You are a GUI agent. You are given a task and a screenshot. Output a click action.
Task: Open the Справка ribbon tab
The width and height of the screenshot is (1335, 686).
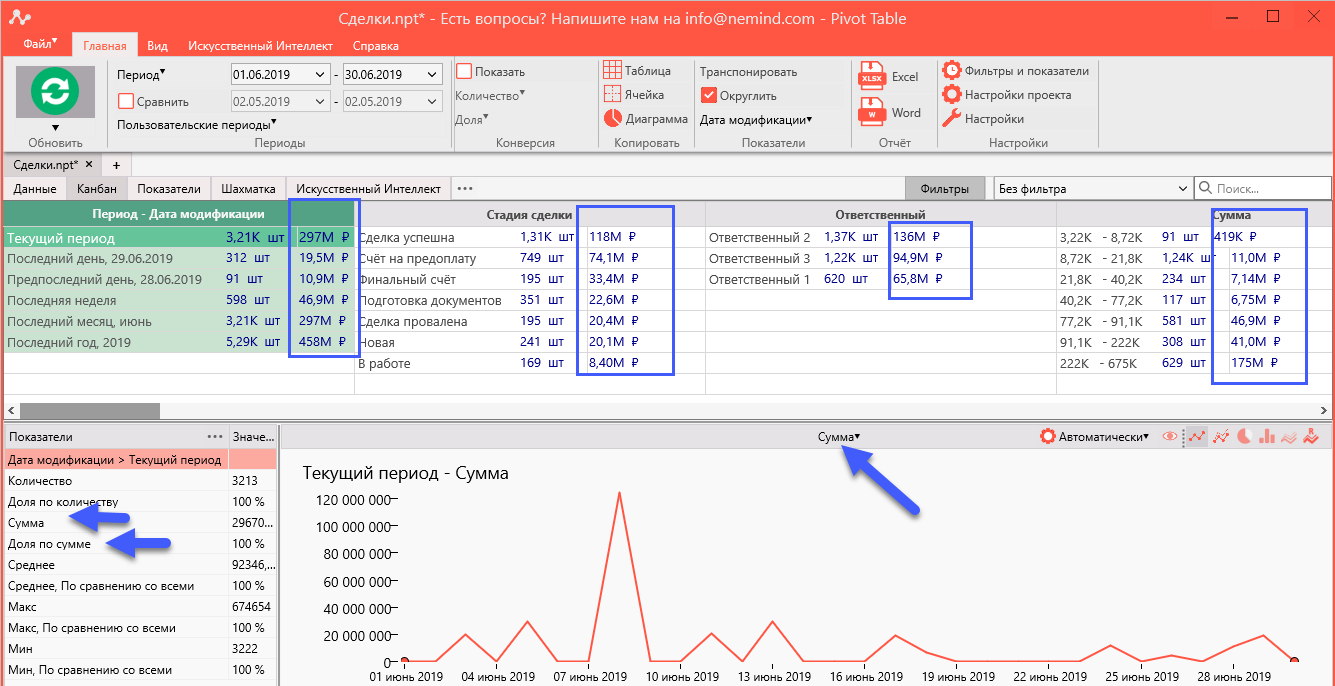click(376, 46)
